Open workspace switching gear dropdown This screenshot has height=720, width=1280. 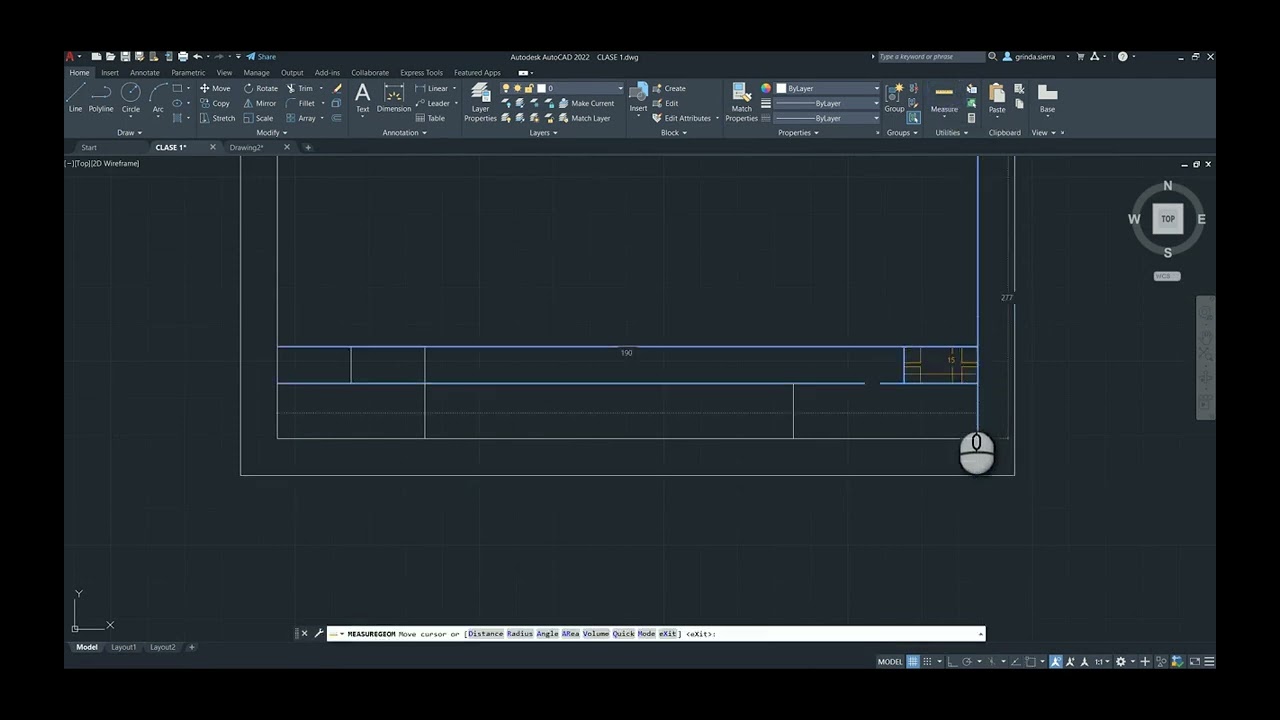click(x=1124, y=661)
